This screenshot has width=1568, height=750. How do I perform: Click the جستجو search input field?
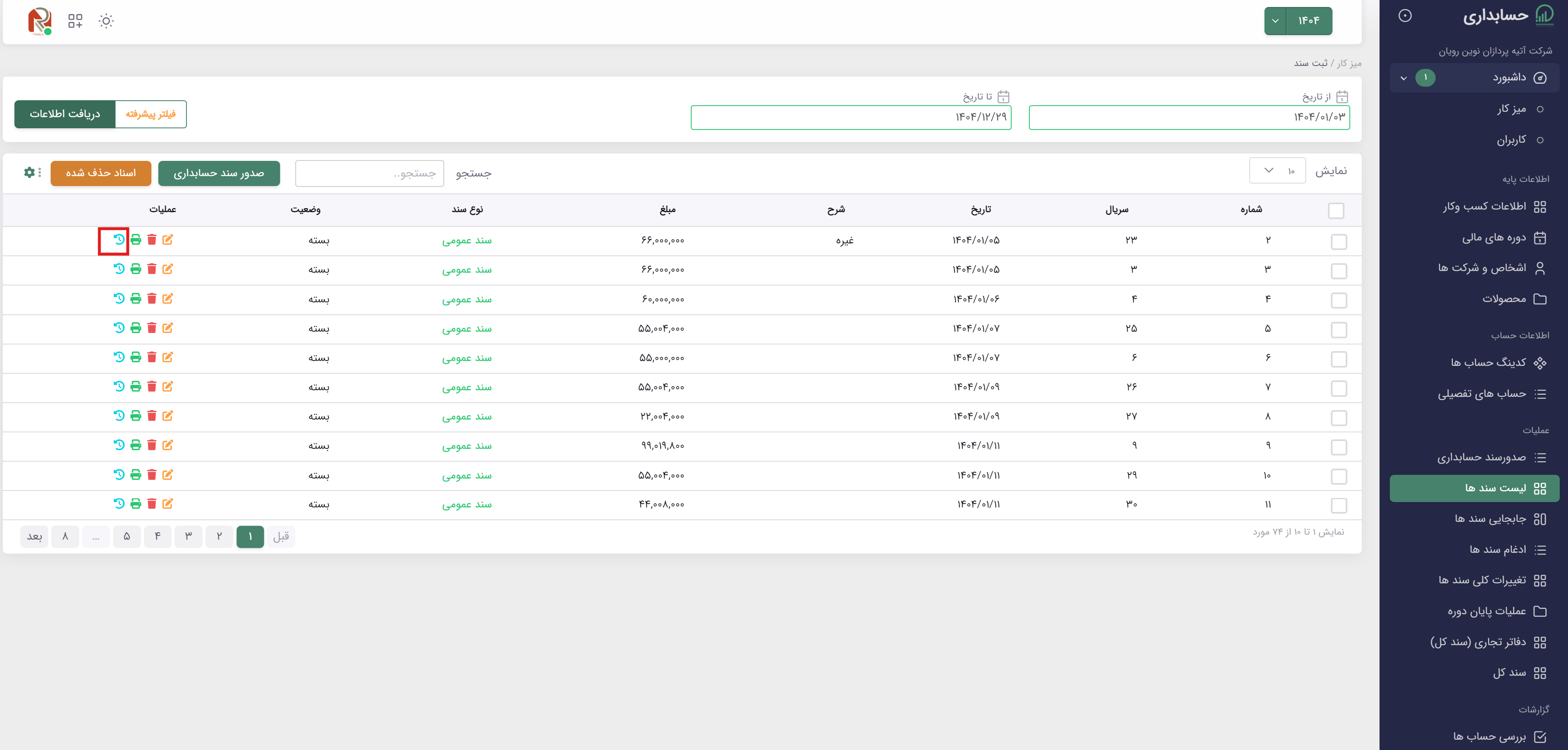370,174
